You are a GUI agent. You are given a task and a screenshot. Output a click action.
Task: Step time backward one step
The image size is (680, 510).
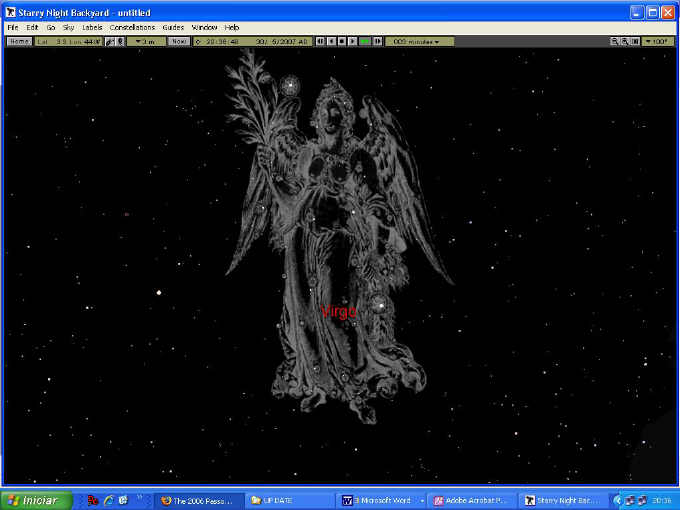click(x=320, y=41)
